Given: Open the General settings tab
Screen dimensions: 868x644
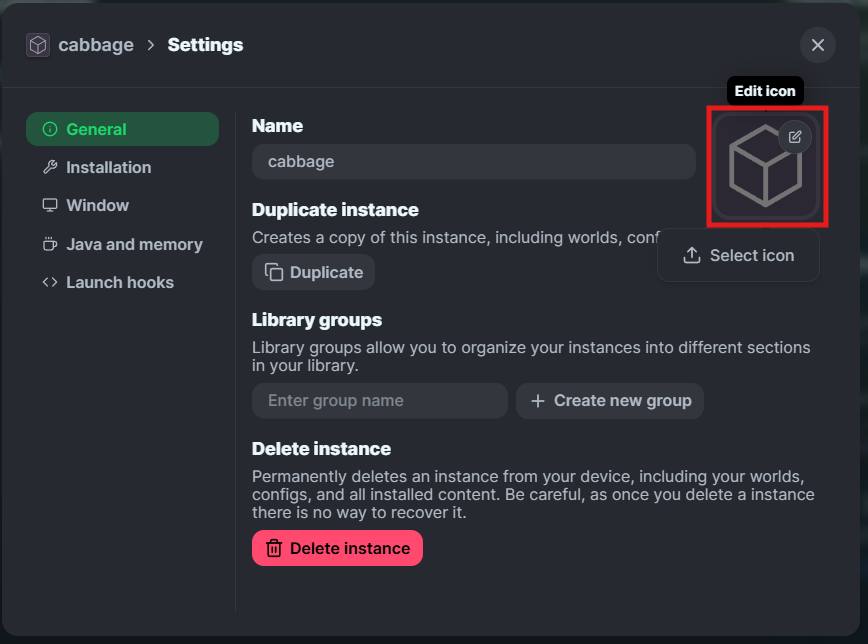Looking at the screenshot, I should pyautogui.click(x=122, y=129).
